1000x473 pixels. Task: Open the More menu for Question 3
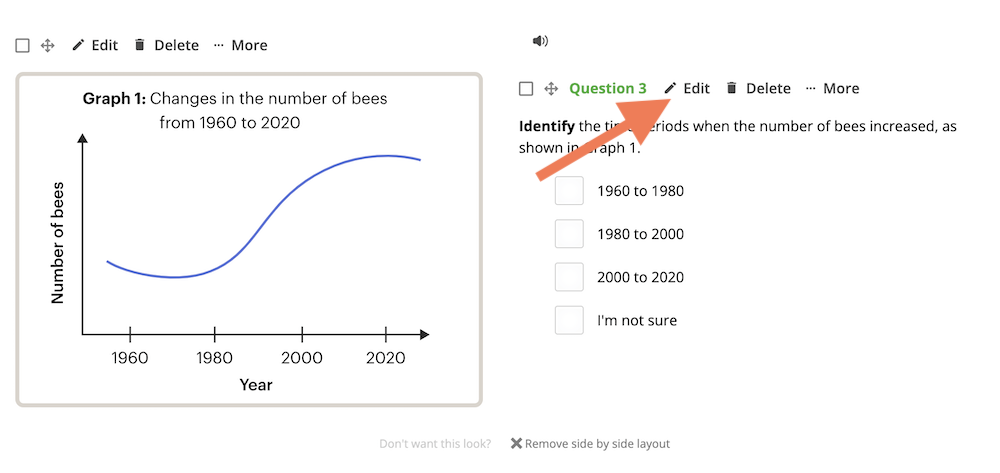point(832,89)
